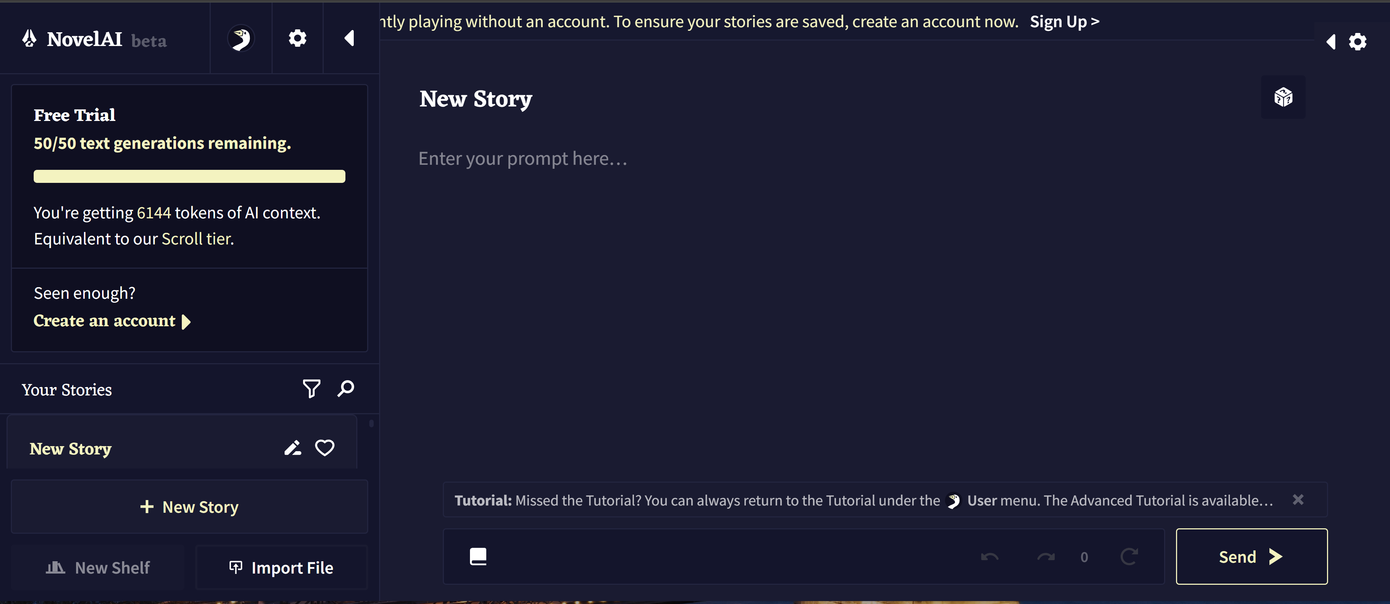
Task: Click the Undo arrow icon
Action: click(990, 557)
